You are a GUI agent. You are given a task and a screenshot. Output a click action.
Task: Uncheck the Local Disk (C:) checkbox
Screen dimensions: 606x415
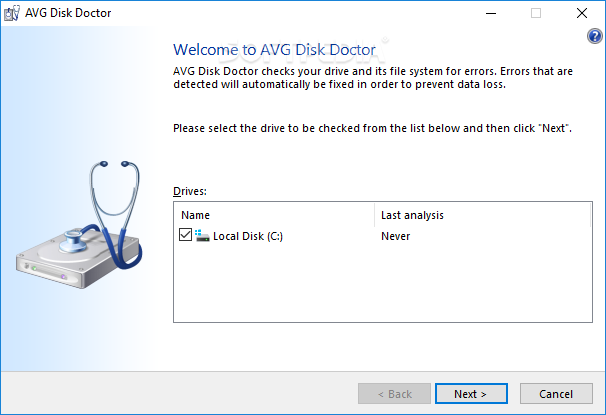[185, 236]
